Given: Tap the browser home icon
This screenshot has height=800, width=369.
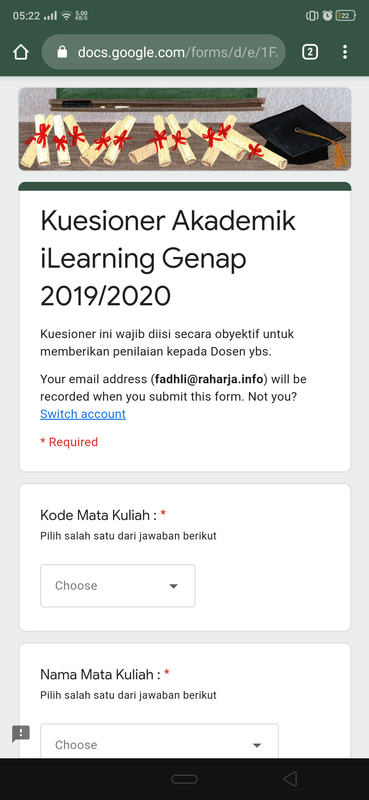Looking at the screenshot, I should click(21, 52).
